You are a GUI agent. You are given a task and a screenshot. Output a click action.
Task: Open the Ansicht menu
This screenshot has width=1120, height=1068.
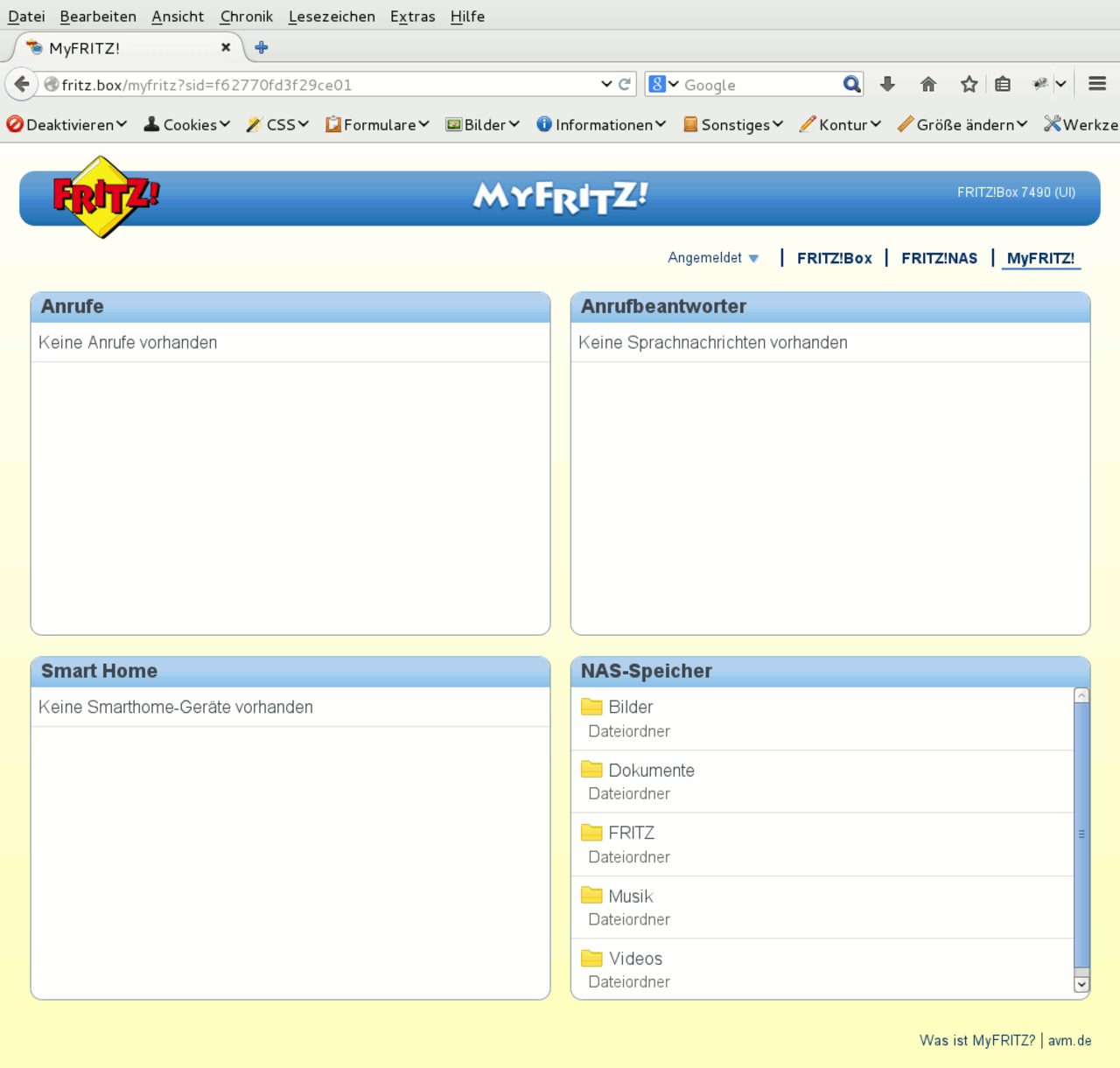pyautogui.click(x=178, y=16)
